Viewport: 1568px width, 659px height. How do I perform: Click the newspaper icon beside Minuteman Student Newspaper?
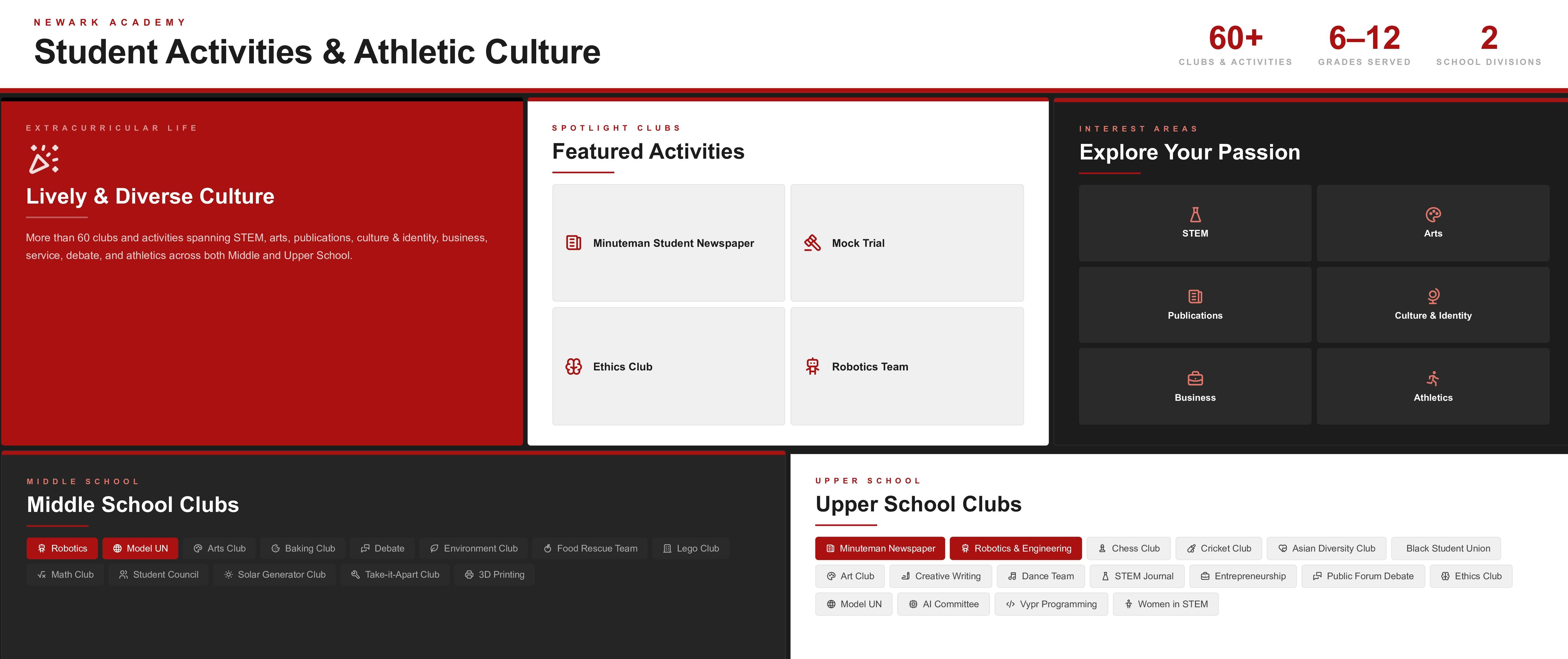tap(573, 243)
